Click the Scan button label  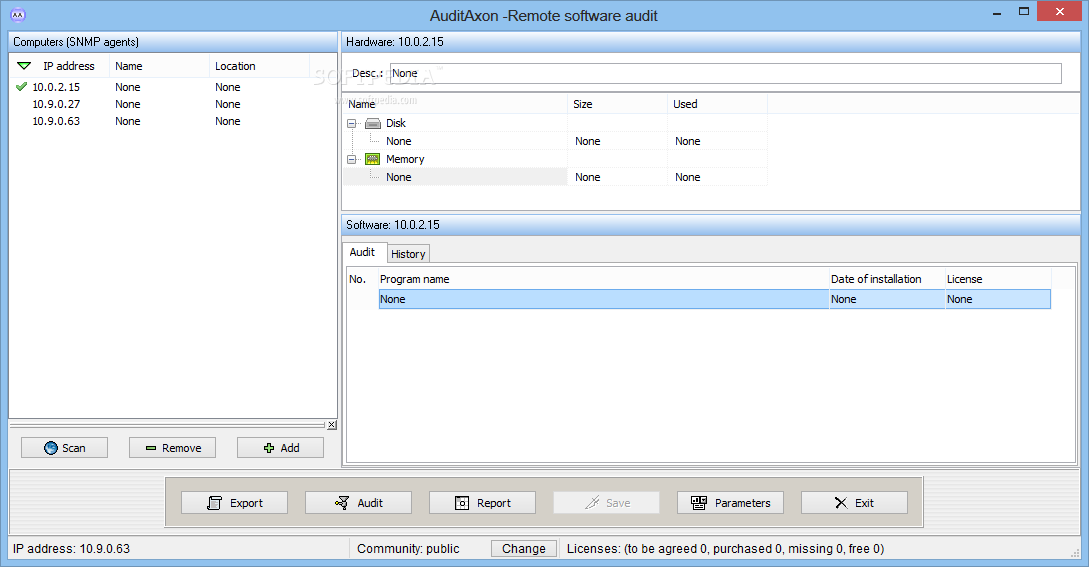pyautogui.click(x=74, y=448)
